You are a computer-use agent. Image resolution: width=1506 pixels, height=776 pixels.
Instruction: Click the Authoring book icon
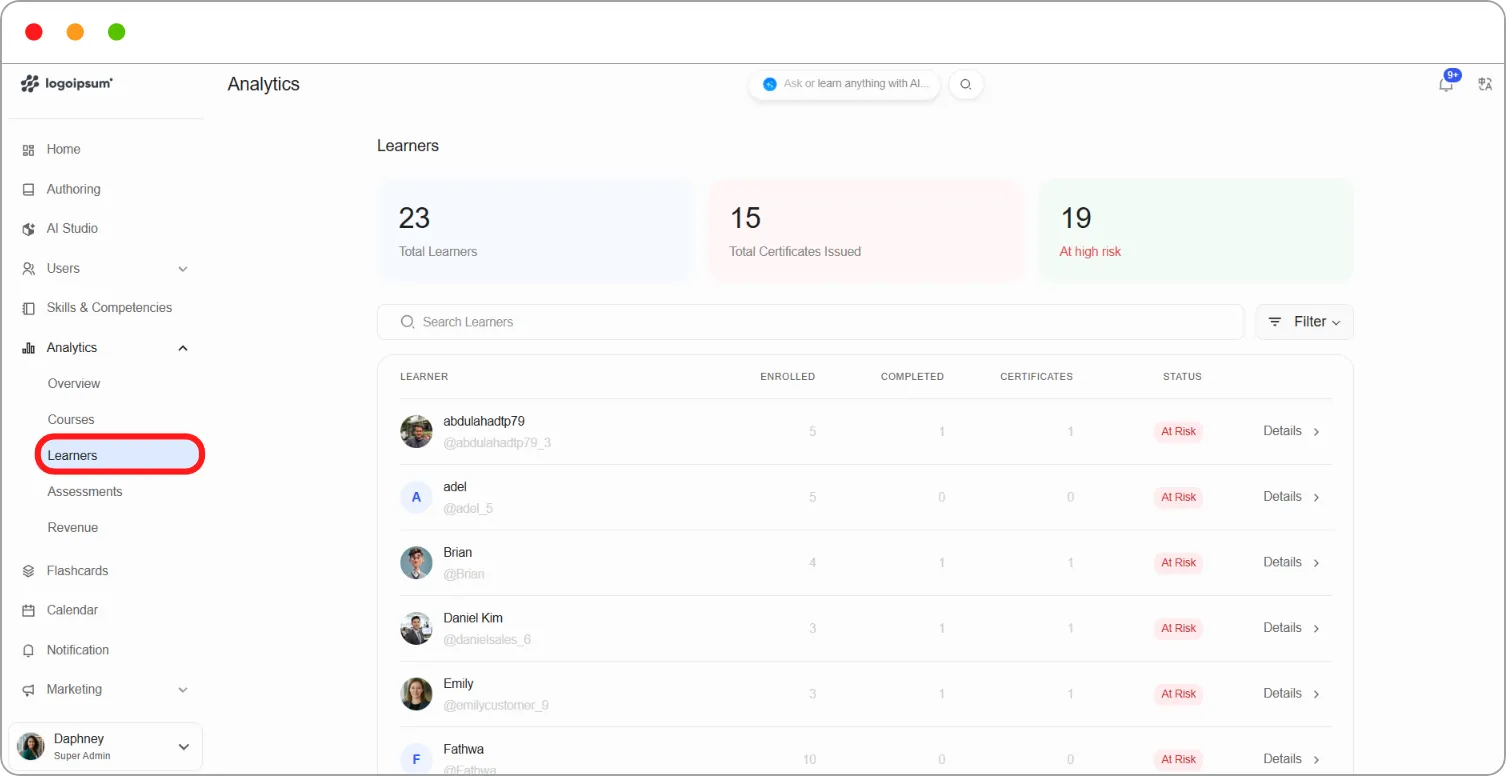tap(28, 189)
